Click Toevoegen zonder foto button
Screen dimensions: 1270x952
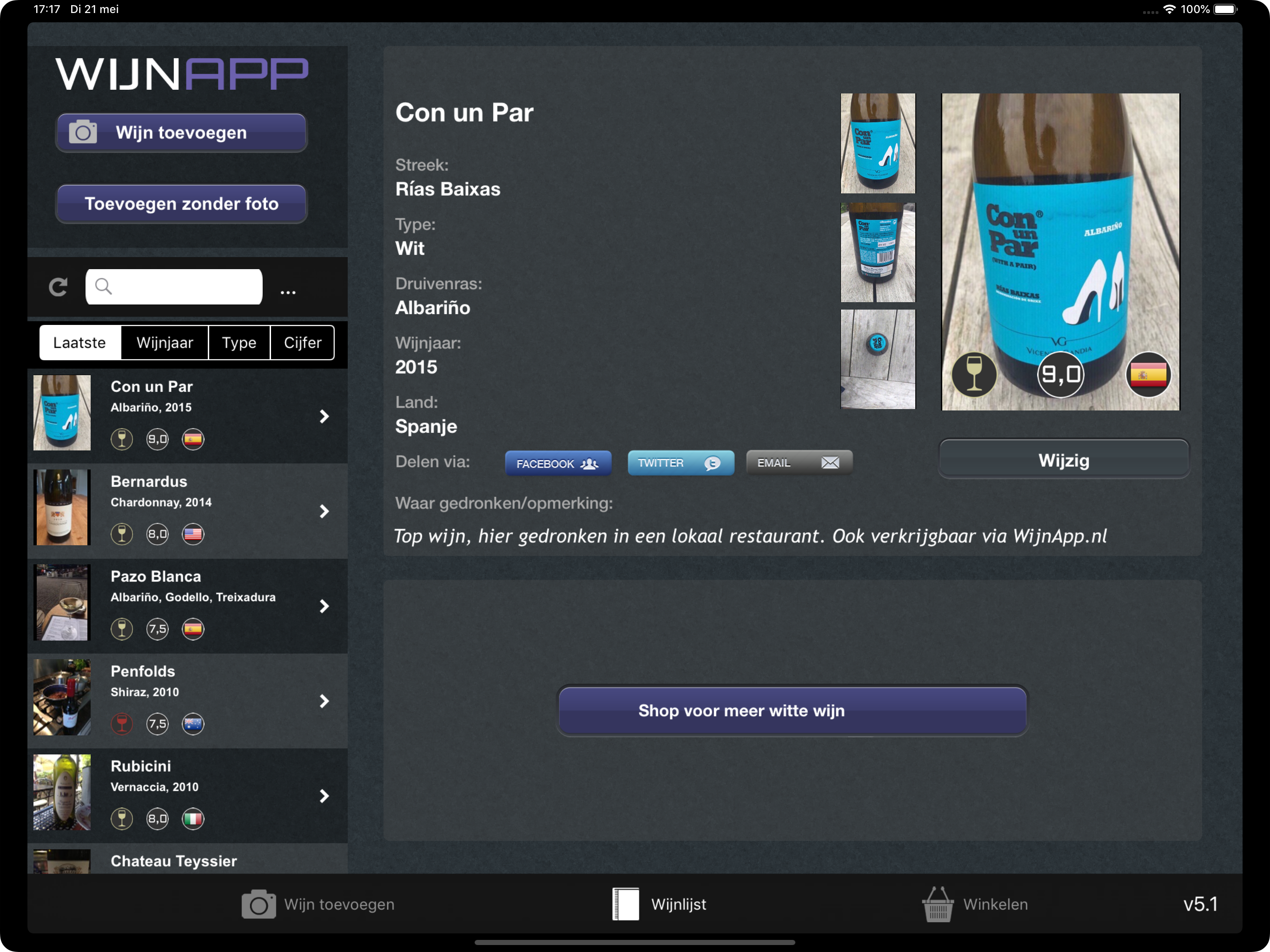(181, 204)
